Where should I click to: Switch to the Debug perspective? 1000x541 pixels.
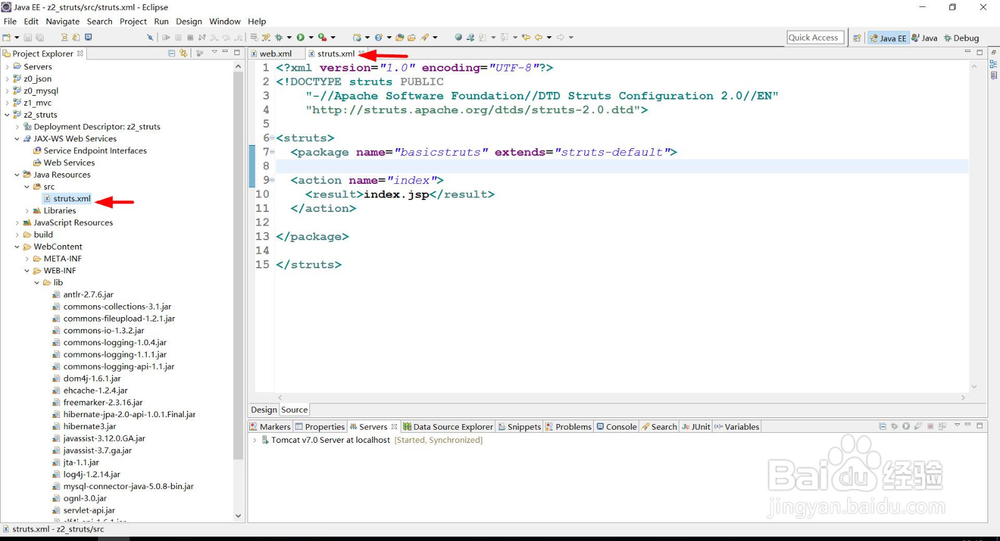tap(961, 38)
